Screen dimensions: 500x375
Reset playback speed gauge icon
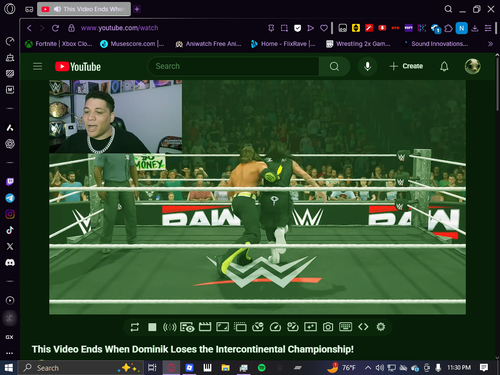point(275,327)
